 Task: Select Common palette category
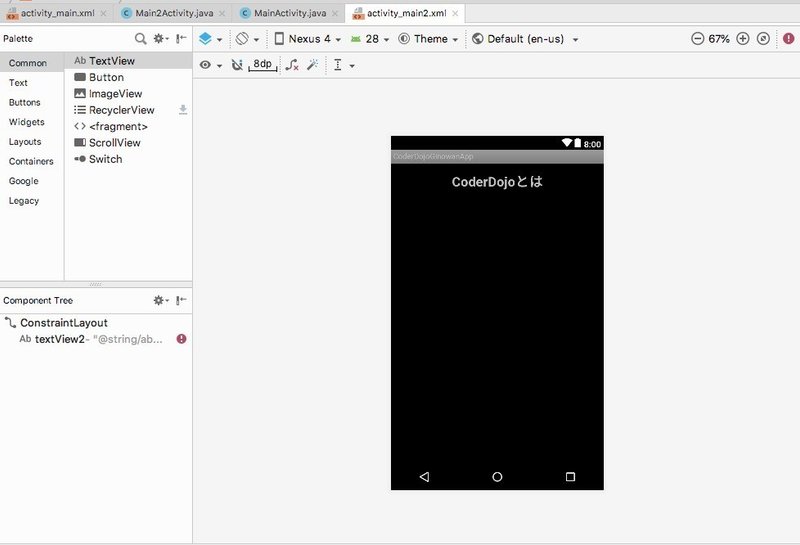[x=32, y=63]
